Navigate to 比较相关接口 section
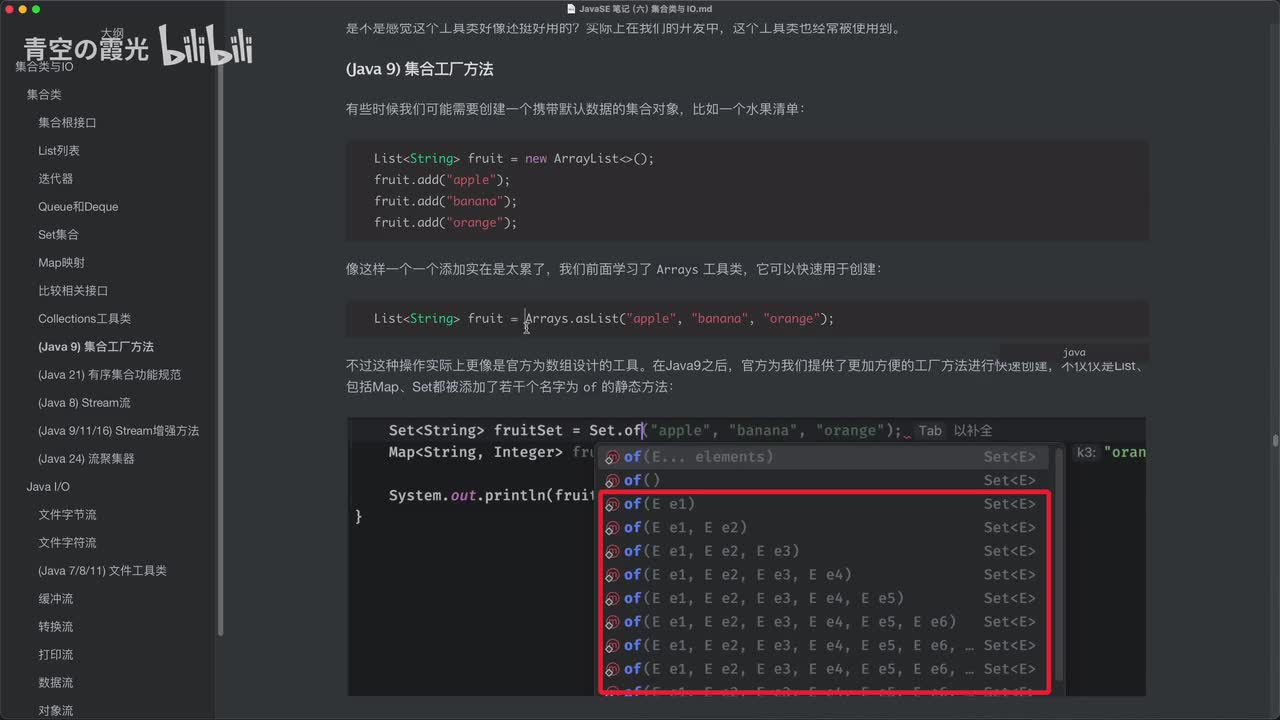The image size is (1280, 720). 73,290
